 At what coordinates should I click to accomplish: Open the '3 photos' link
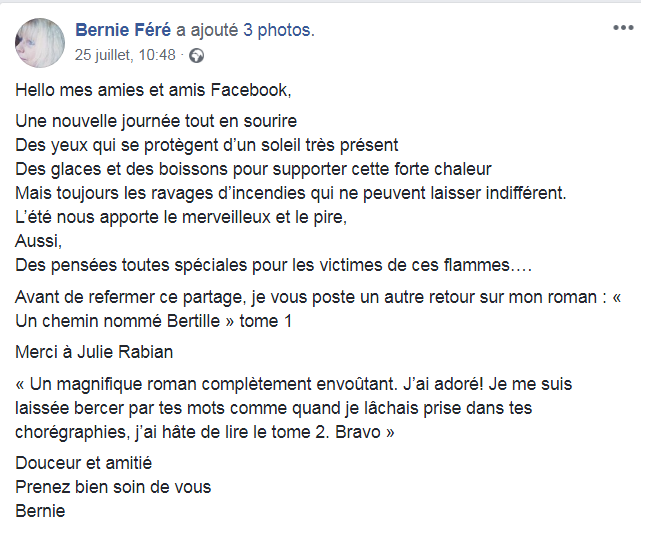(279, 30)
